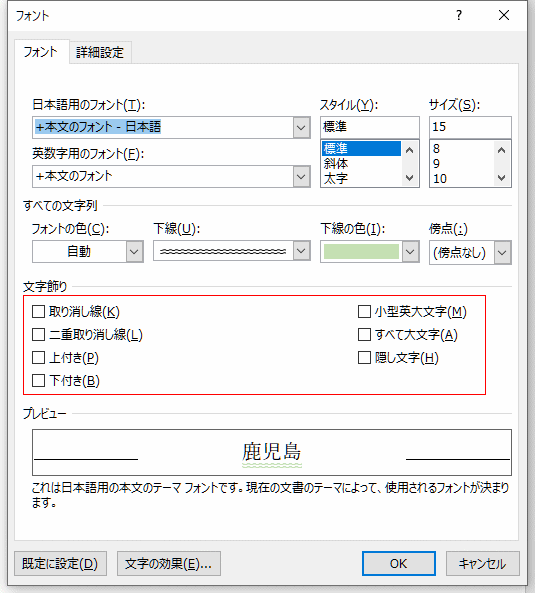Open 下線 underline style dropdown
535x593 pixels.
(x=301, y=251)
